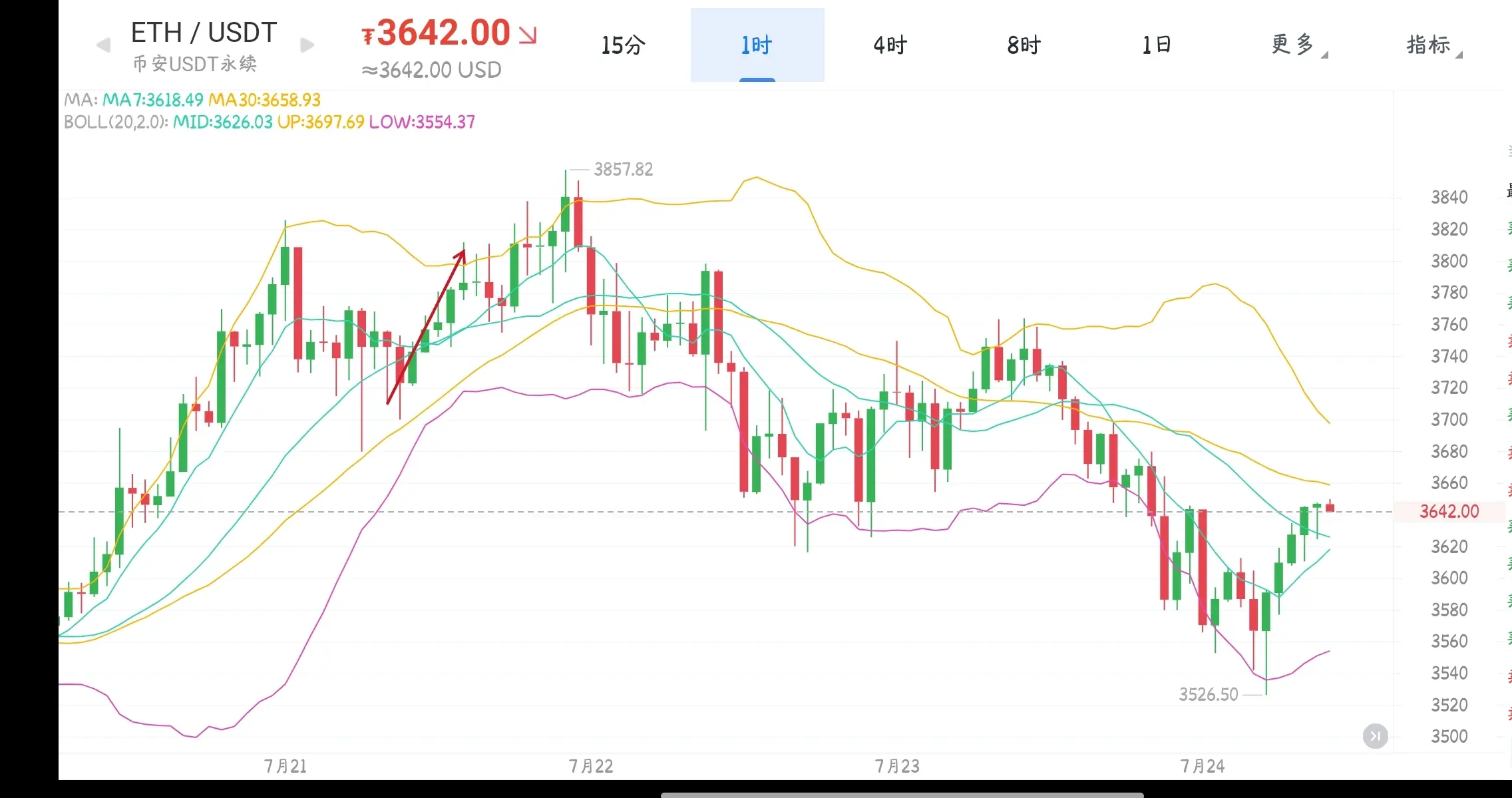Tap the 3642.00 price tag on axis
This screenshot has height=798, width=1512.
coord(1449,511)
